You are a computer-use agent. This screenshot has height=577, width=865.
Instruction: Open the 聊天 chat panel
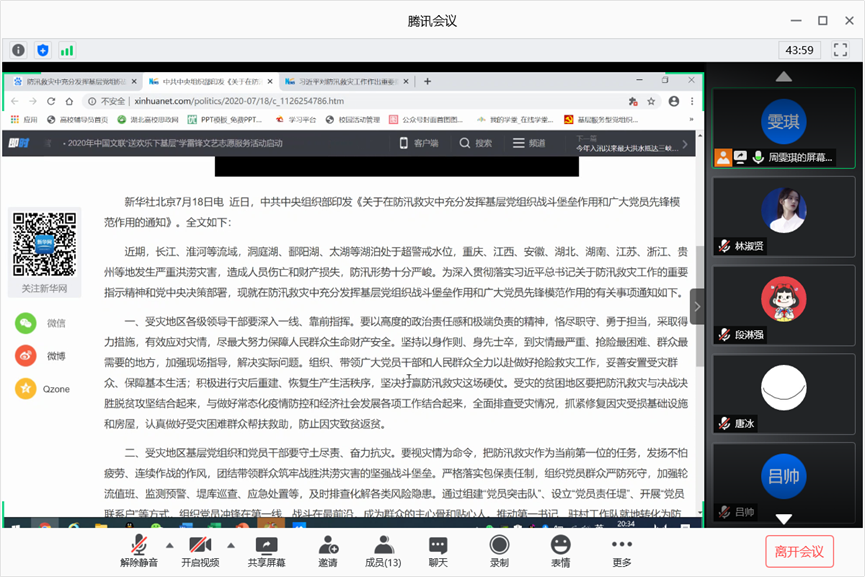[438, 551]
